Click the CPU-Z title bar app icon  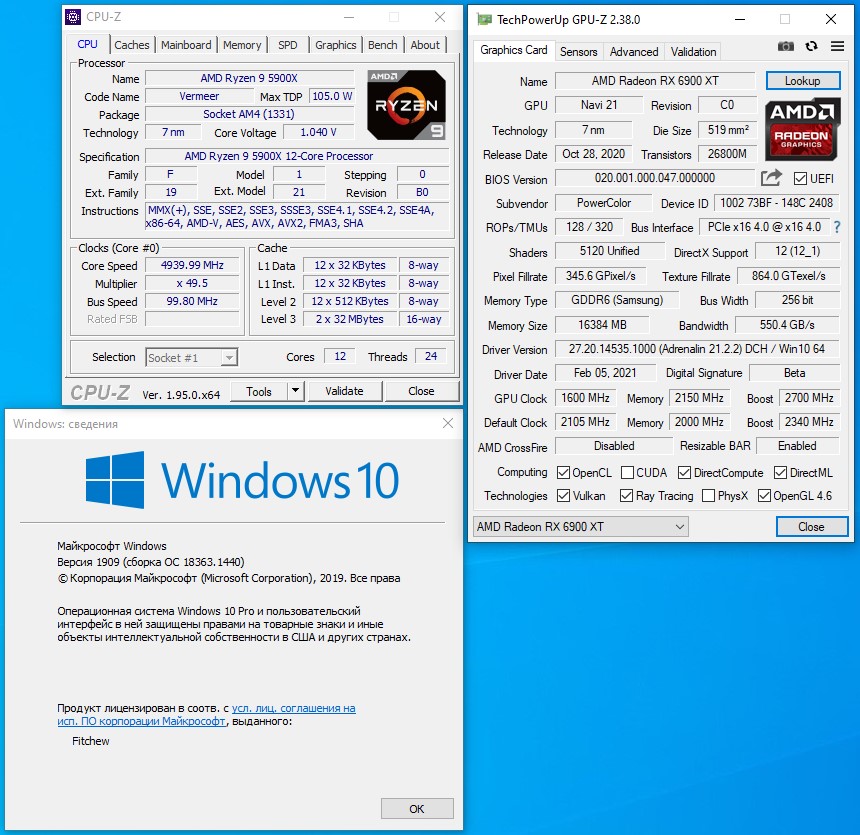point(73,17)
